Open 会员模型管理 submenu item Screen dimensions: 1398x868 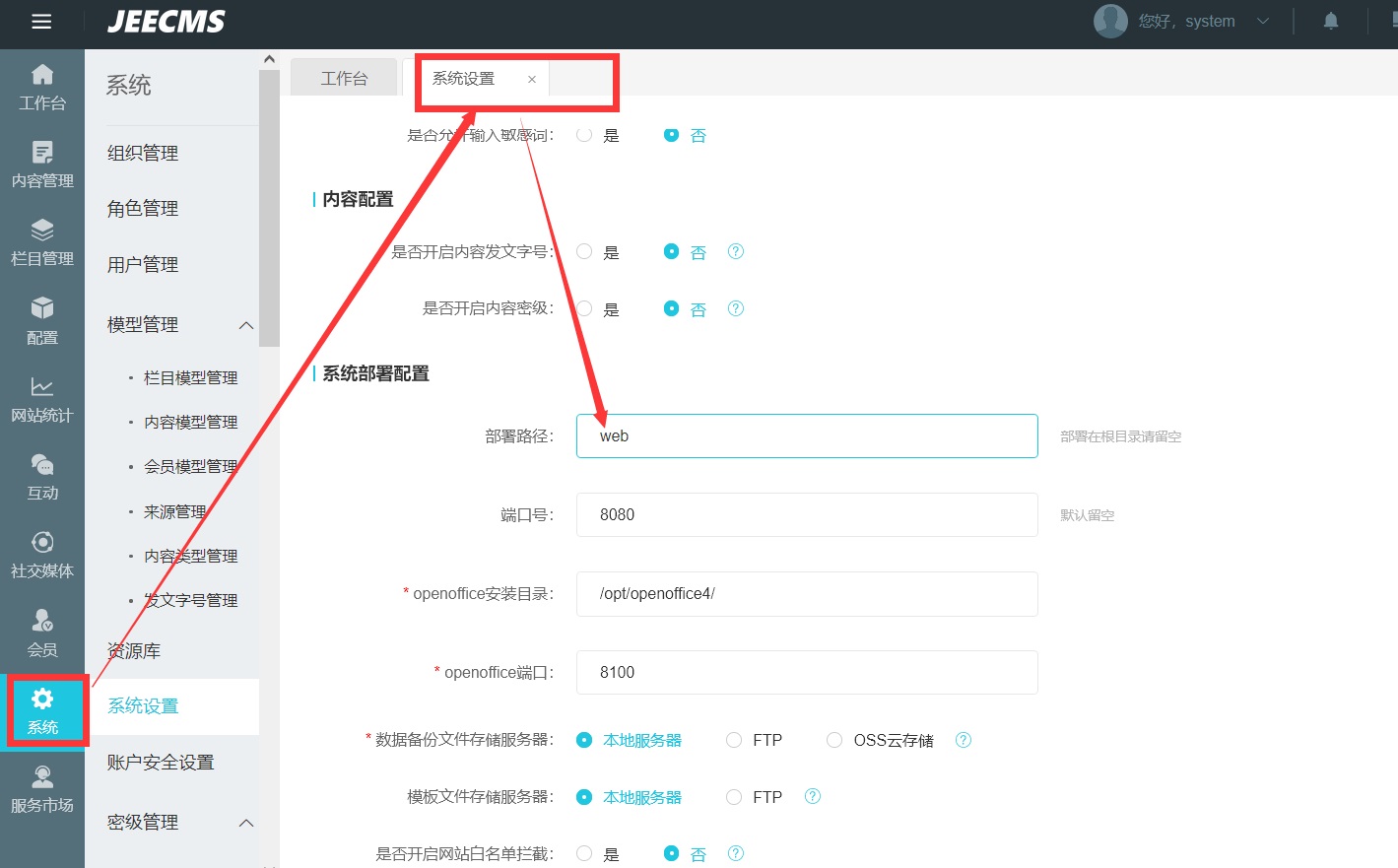(191, 466)
